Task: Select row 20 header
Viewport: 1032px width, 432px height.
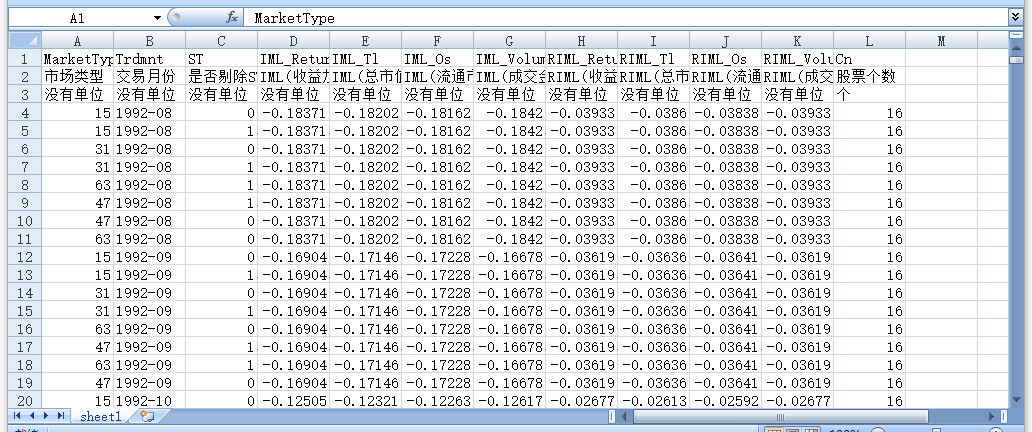Action: [25, 400]
